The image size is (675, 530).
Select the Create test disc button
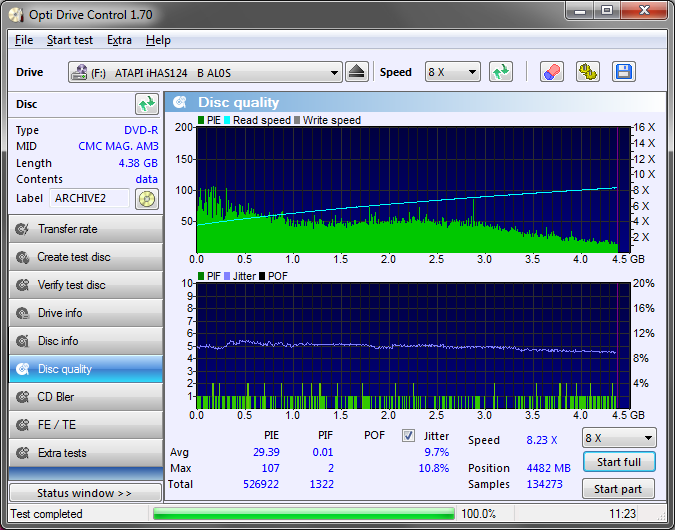(86, 257)
